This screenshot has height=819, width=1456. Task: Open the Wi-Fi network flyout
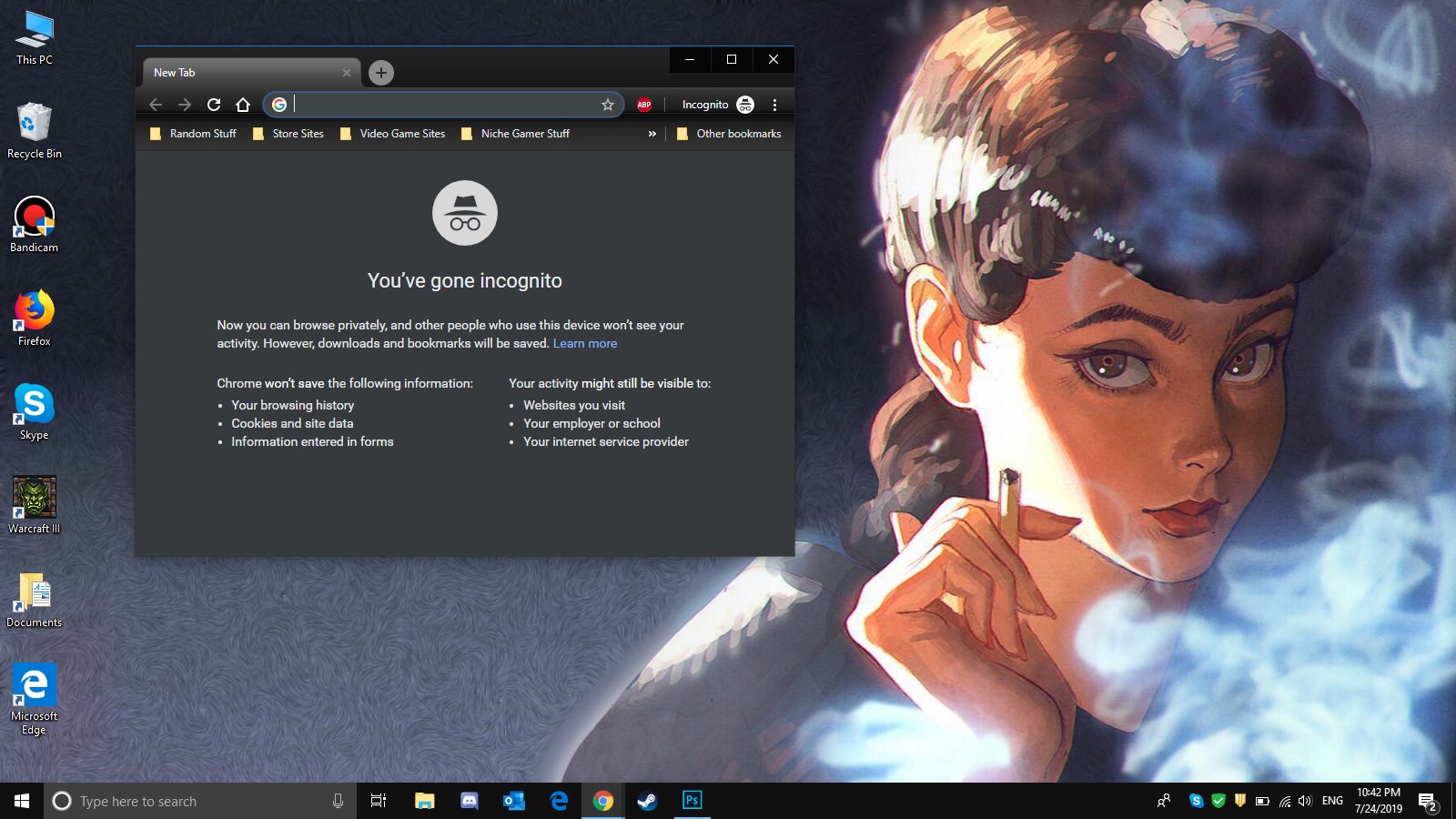click(x=1284, y=801)
